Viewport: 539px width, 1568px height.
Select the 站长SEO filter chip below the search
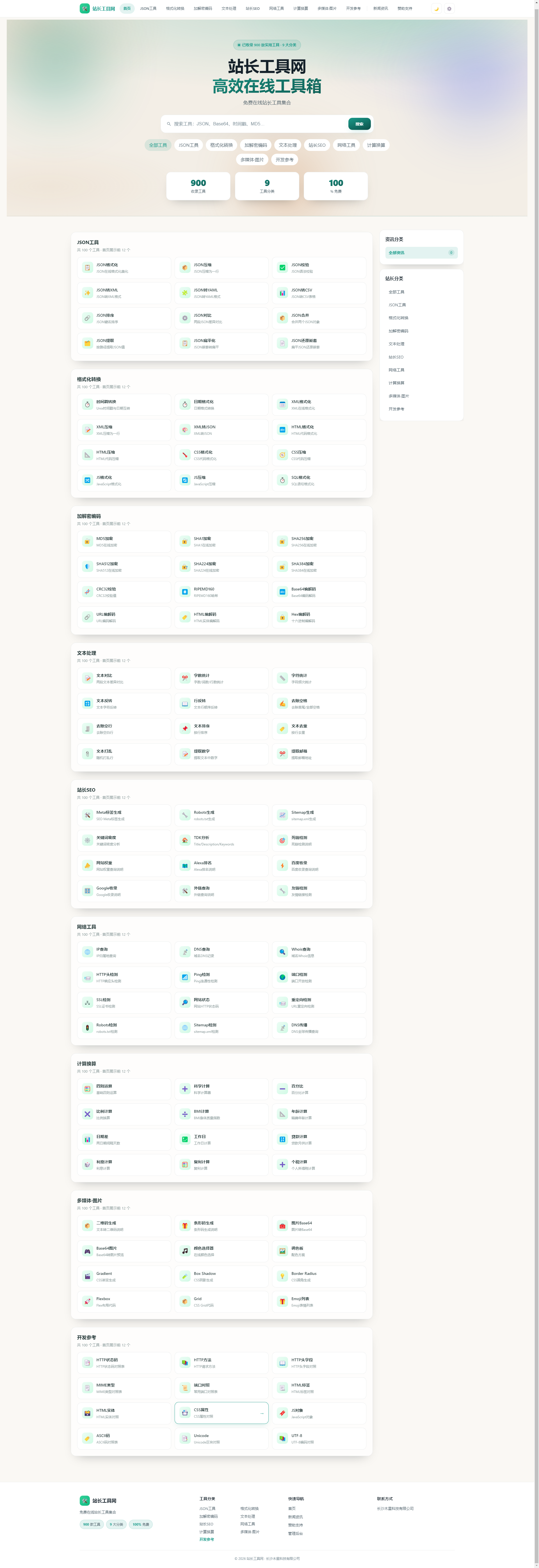point(317,145)
